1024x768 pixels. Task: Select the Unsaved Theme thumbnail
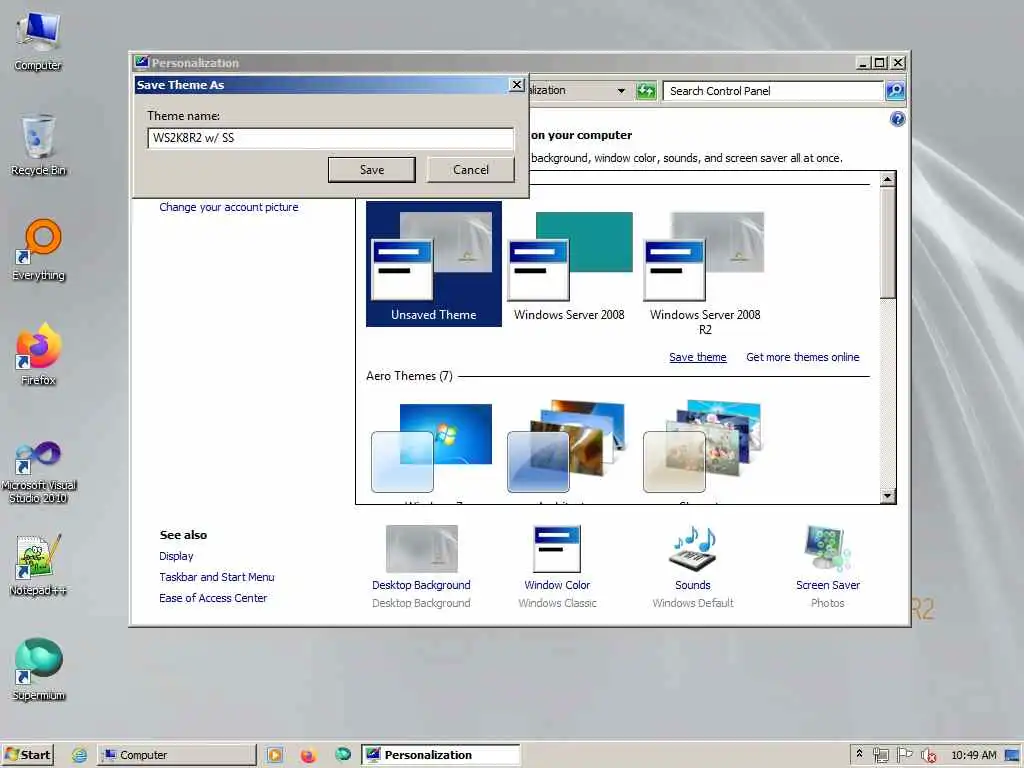click(x=434, y=263)
